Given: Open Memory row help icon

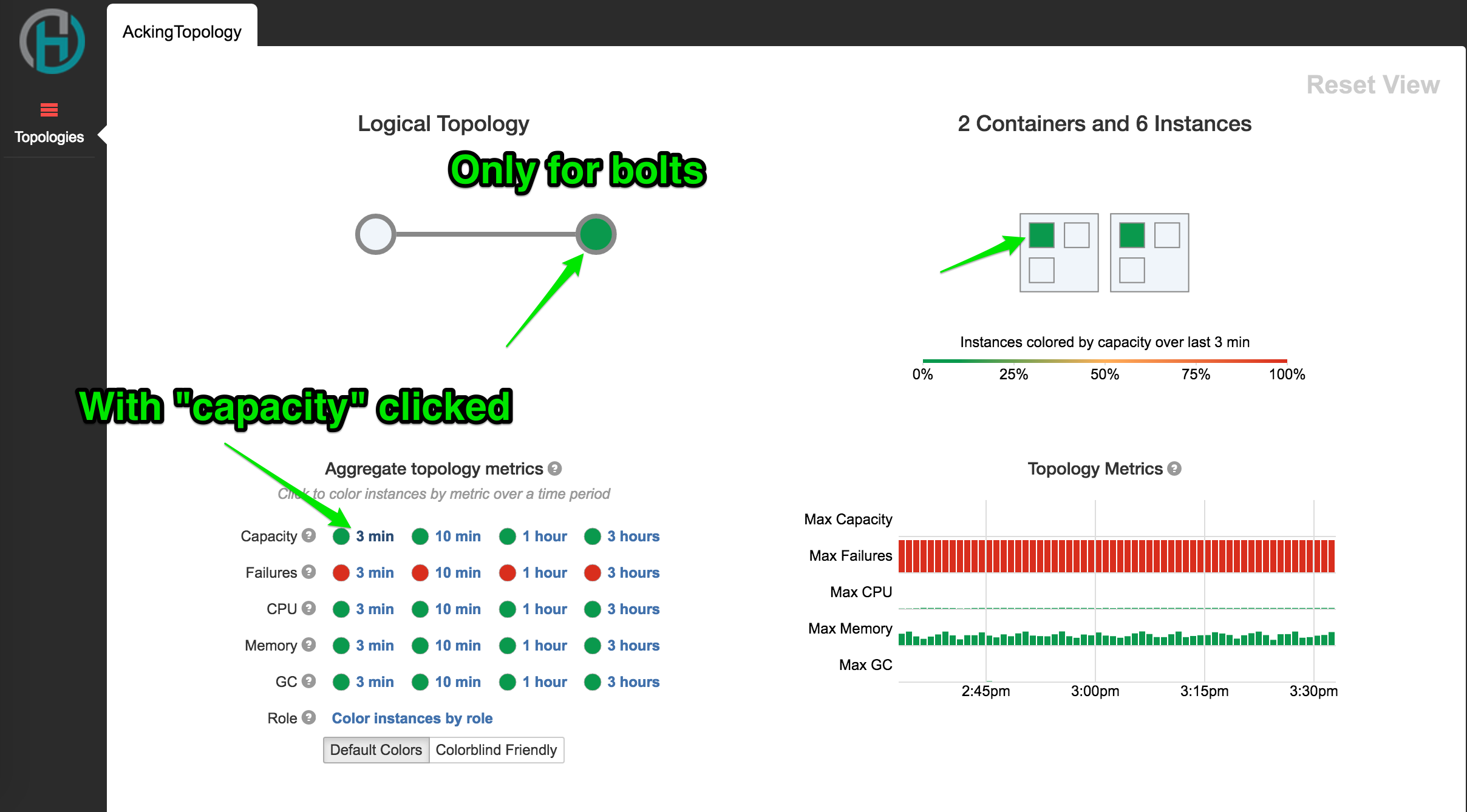Looking at the screenshot, I should click(x=309, y=645).
